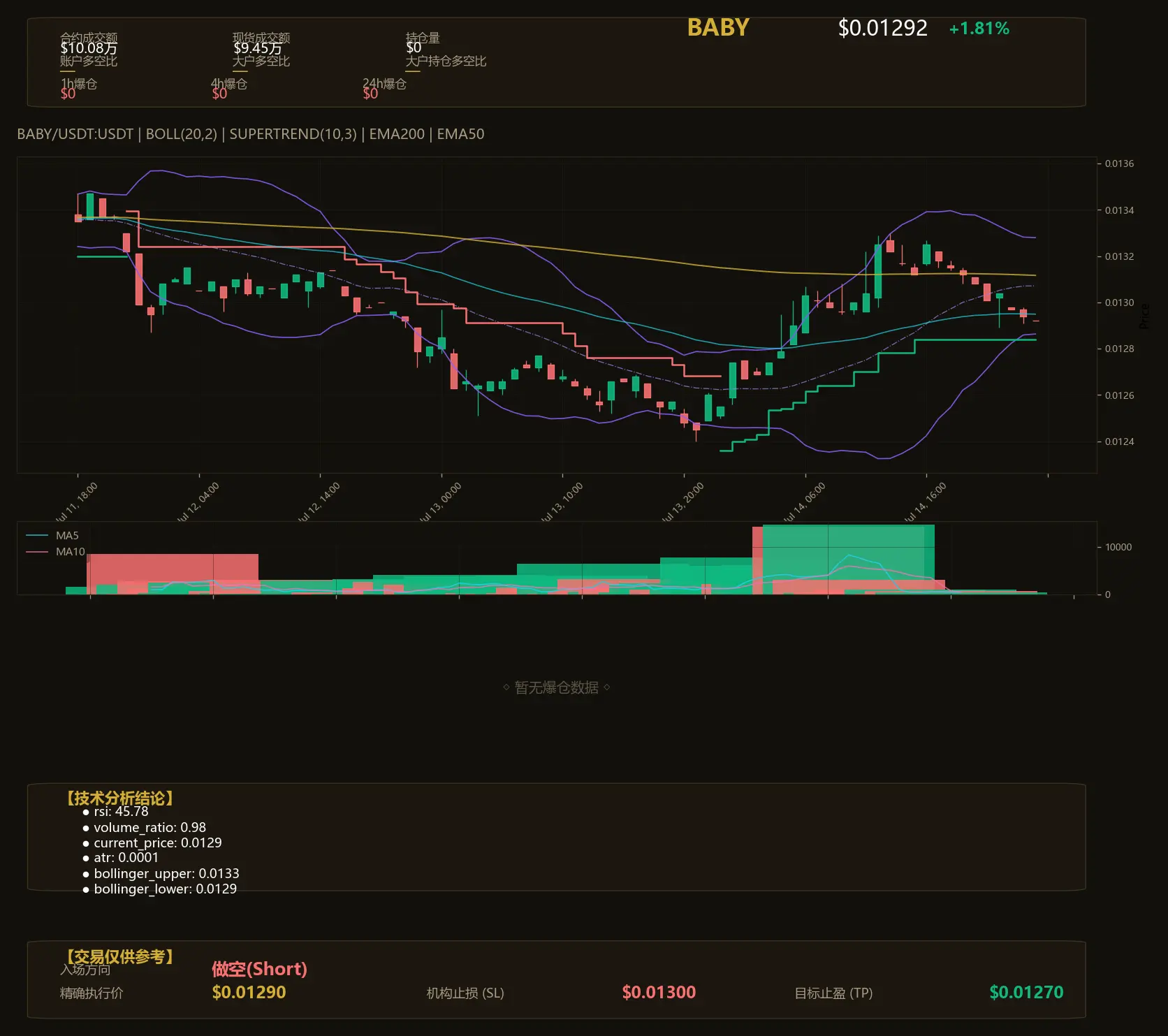Click the $0.01270 take profit value
Viewport: 1168px width, 1036px height.
pyautogui.click(x=1026, y=992)
